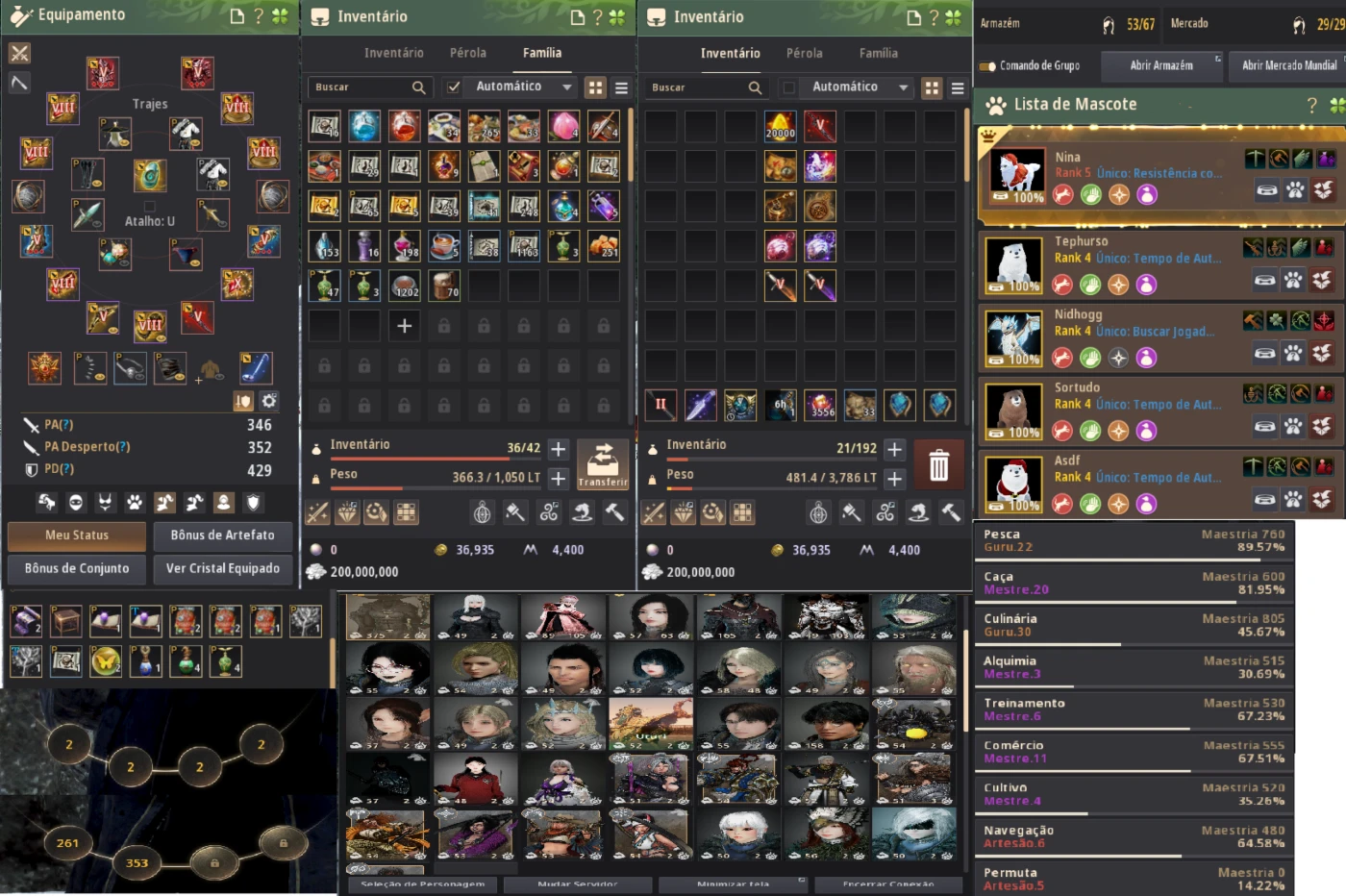This screenshot has width=1346, height=896.
Task: Expand weight with plus beside 481.4 / 3,786 LT
Action: (895, 478)
